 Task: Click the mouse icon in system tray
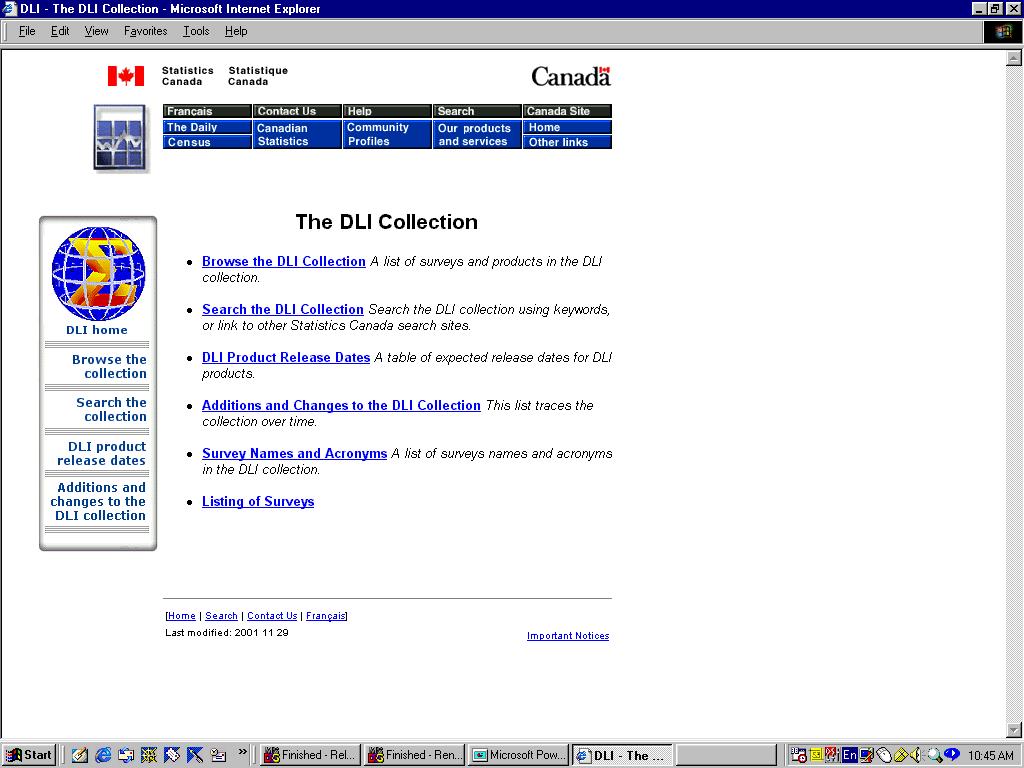click(x=883, y=755)
